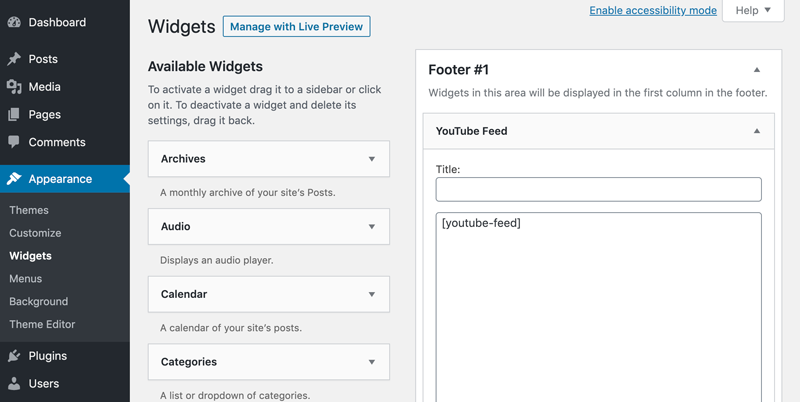800x402 pixels.
Task: Click the Appearance paintbrush icon
Action: point(14,179)
